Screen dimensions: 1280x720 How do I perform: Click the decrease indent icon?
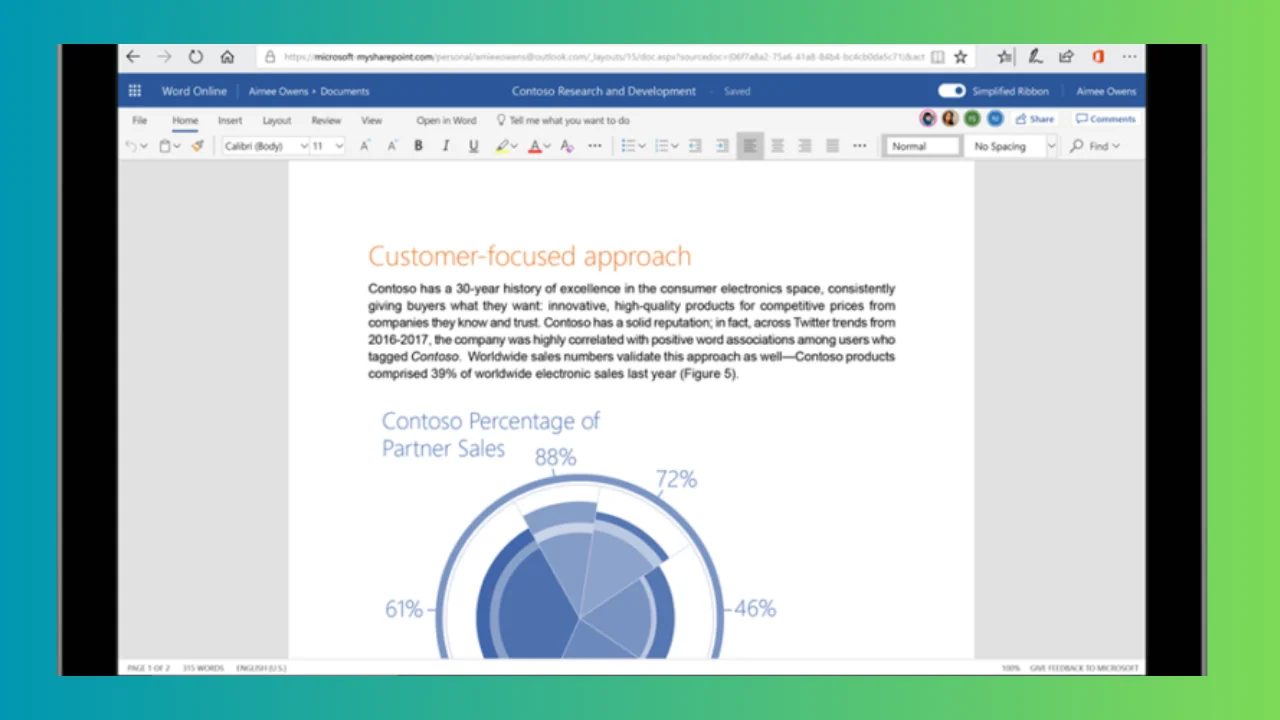click(695, 146)
